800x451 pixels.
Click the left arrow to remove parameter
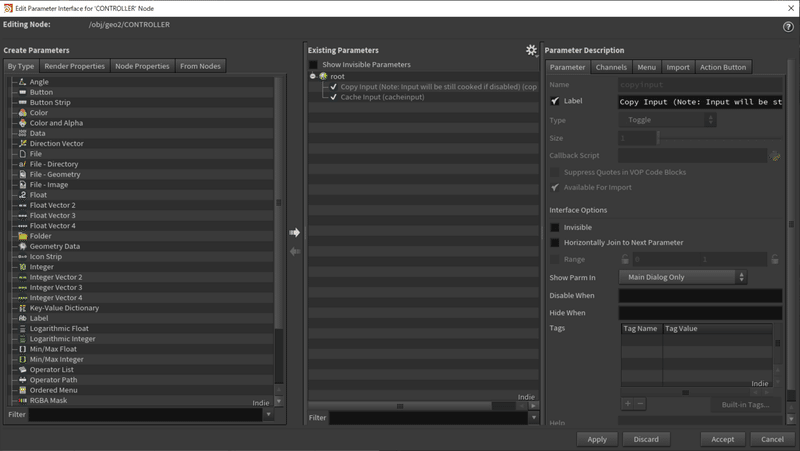(x=294, y=252)
